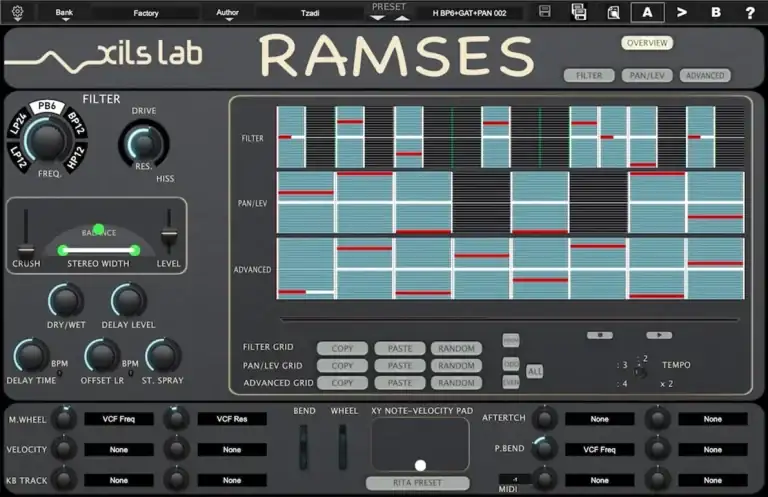Switch to the PAN/LEV tab
This screenshot has width=768, height=497.
tap(647, 75)
